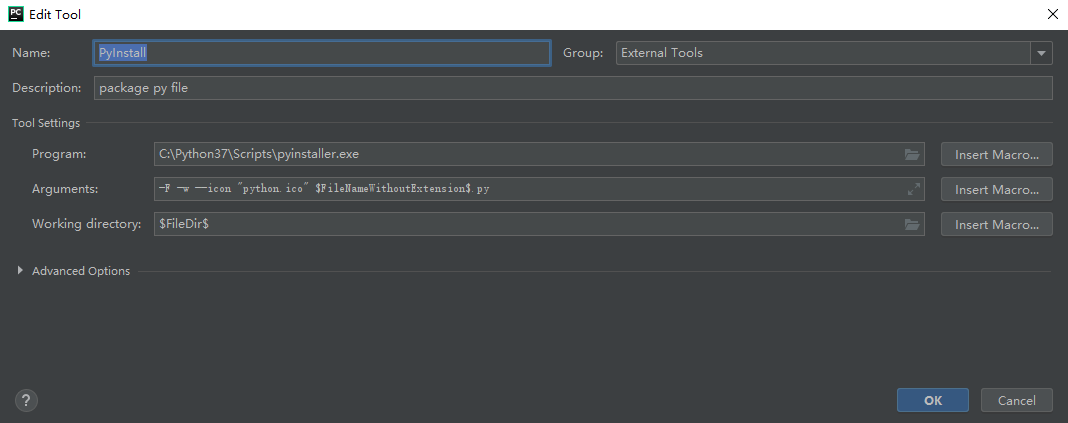
Task: Click the 'Working directory:' label
Action: point(87,224)
